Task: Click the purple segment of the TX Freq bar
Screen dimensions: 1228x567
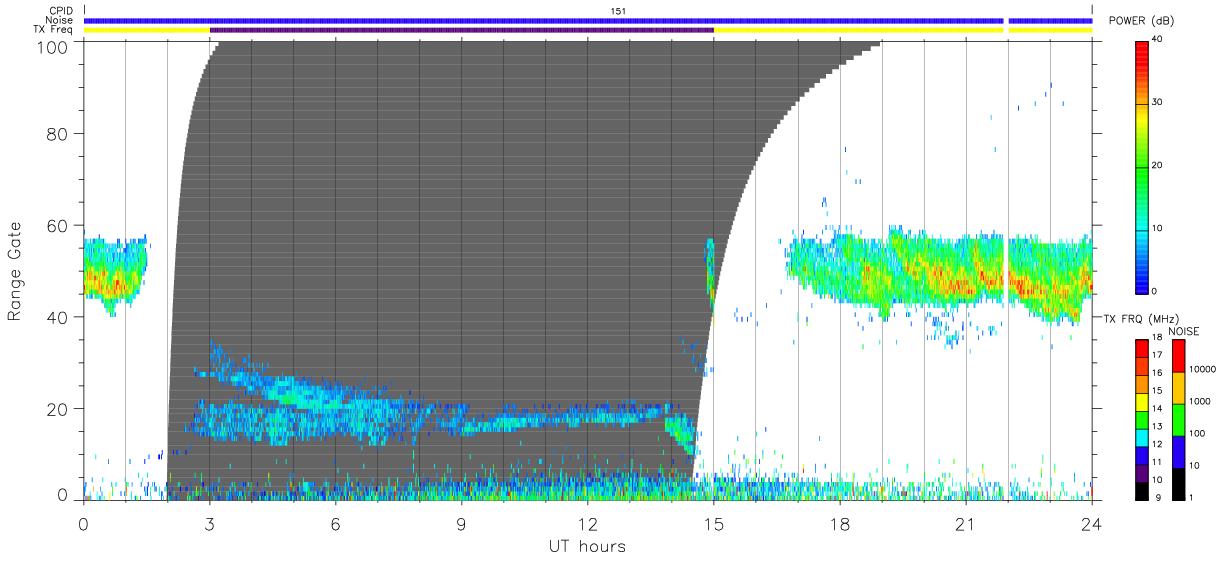Action: pos(461,30)
